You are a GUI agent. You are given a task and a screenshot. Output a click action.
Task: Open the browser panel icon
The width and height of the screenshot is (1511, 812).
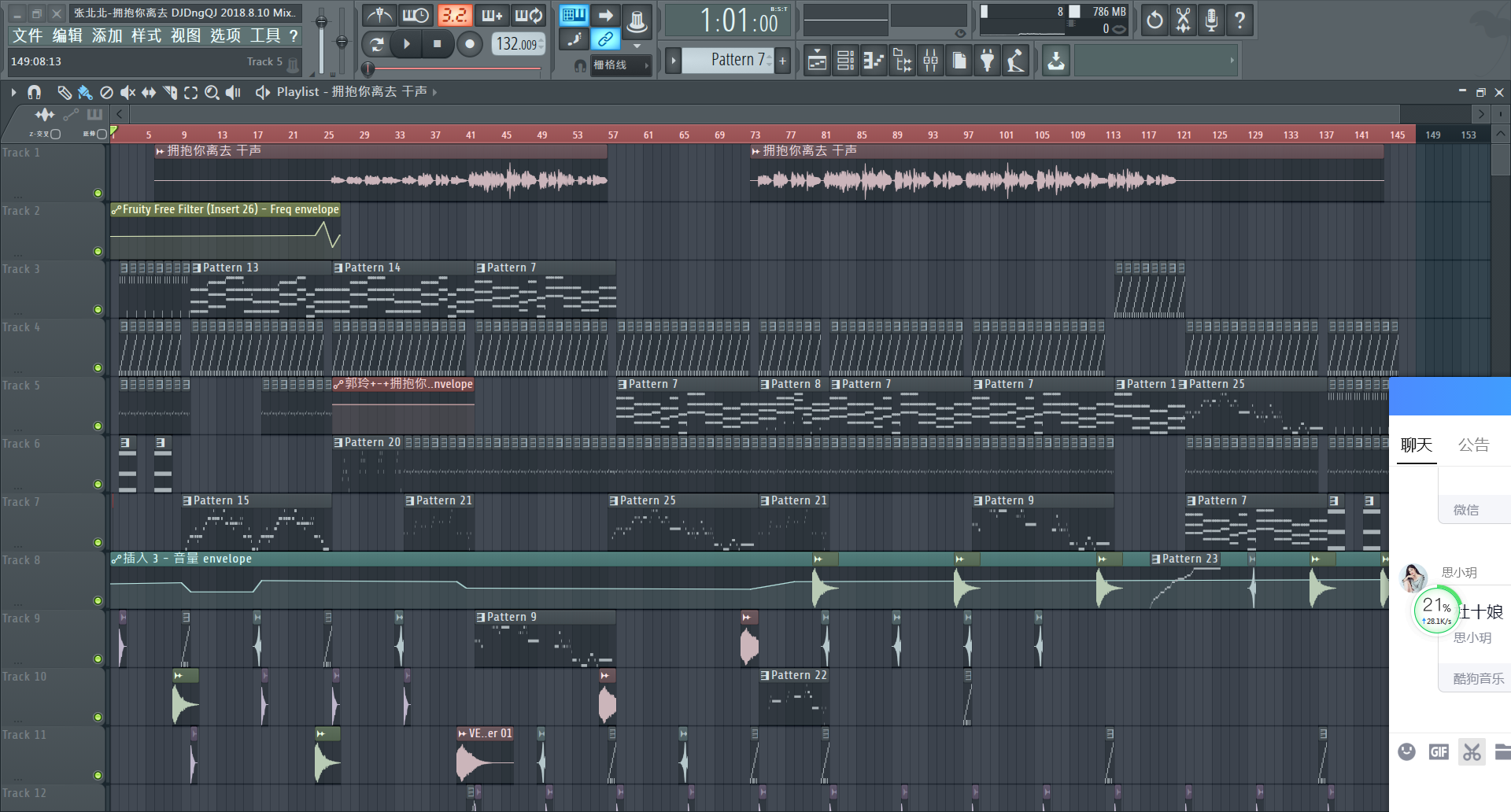point(902,61)
